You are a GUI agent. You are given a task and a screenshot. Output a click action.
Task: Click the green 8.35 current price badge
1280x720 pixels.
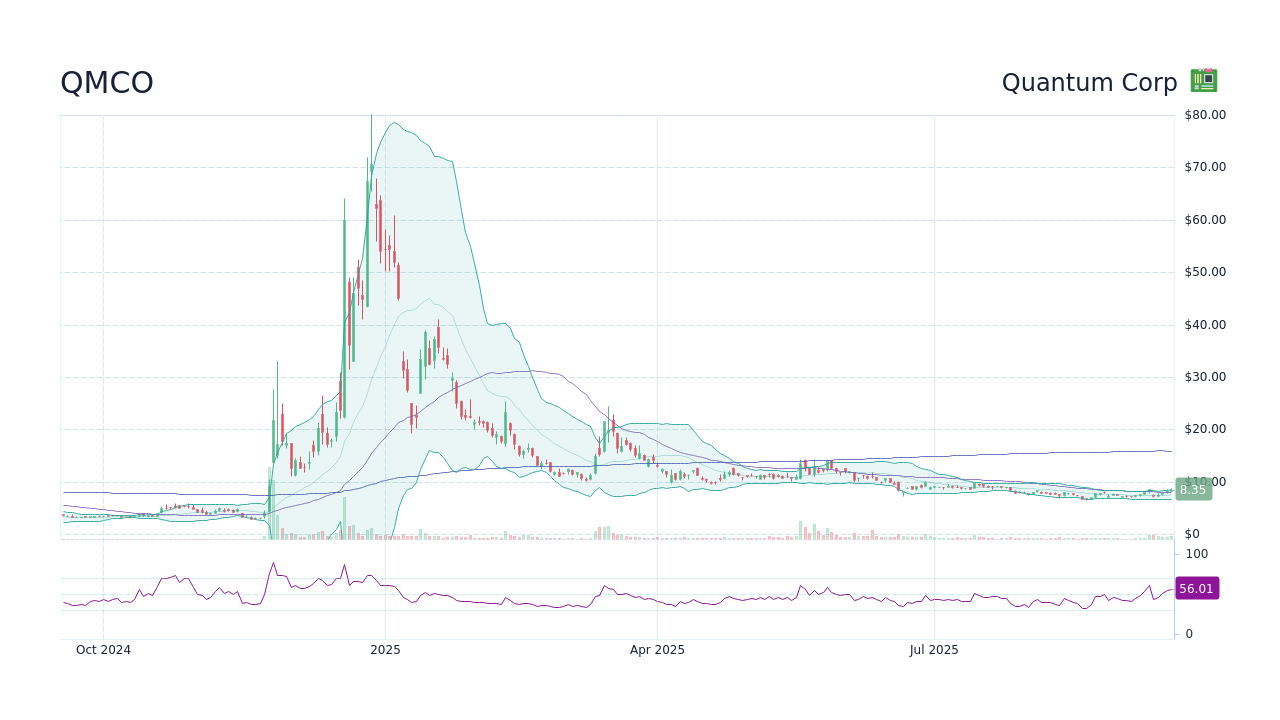pos(1192,489)
